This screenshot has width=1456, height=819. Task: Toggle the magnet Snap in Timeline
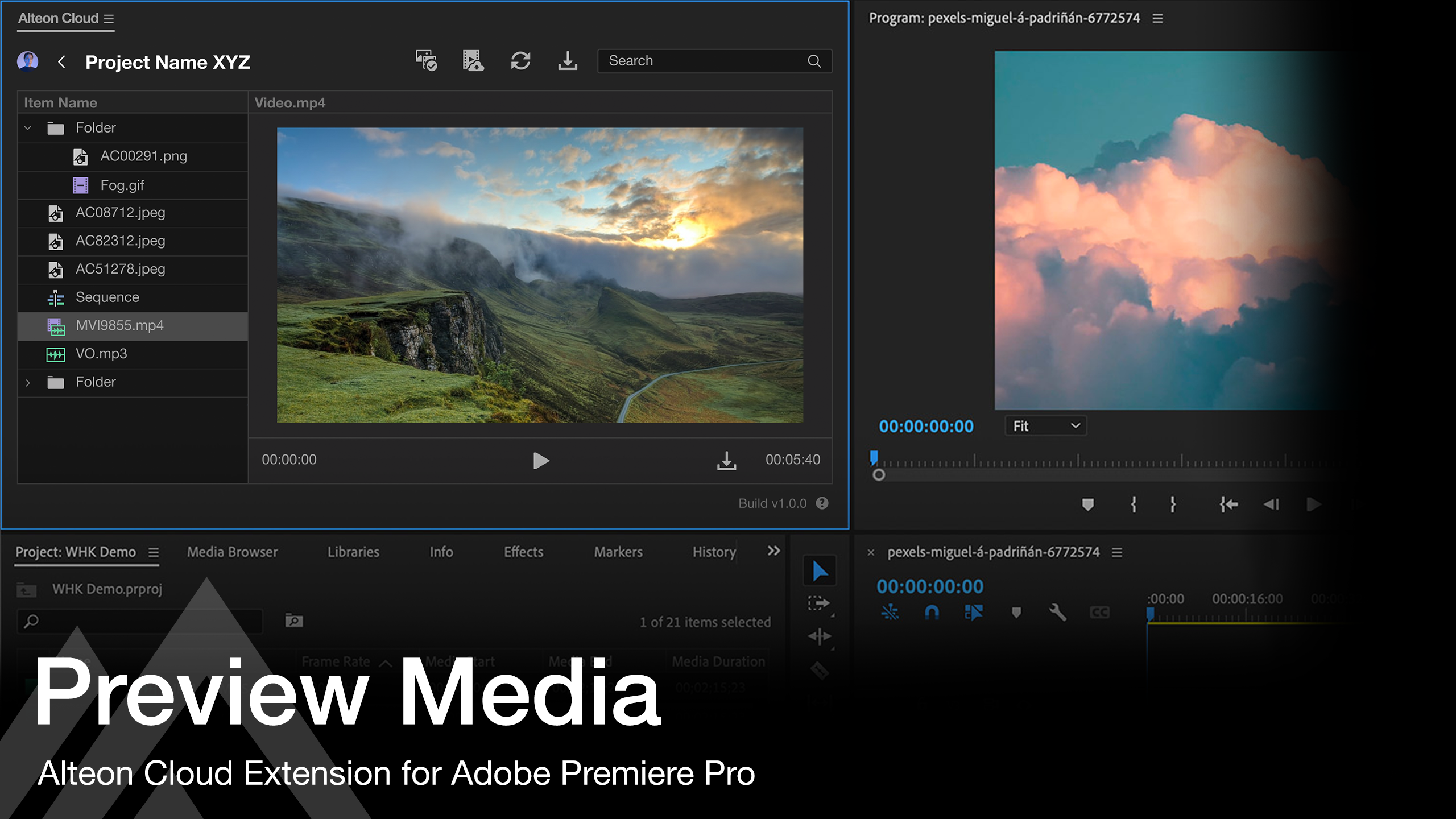tap(932, 613)
